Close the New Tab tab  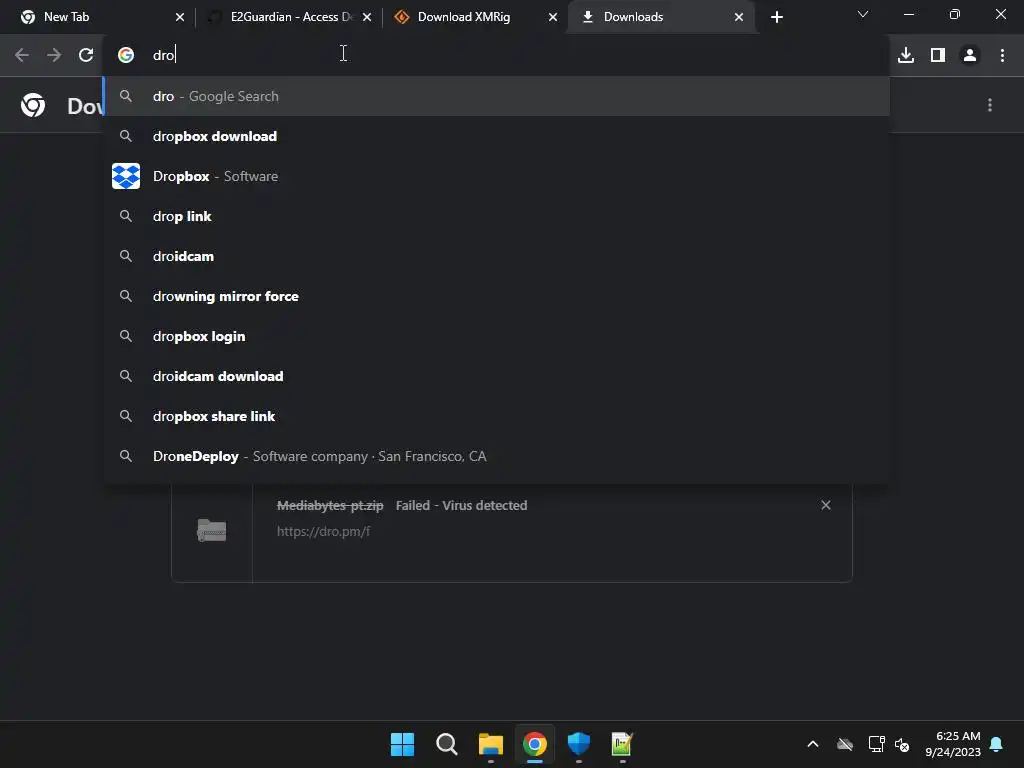pos(180,17)
